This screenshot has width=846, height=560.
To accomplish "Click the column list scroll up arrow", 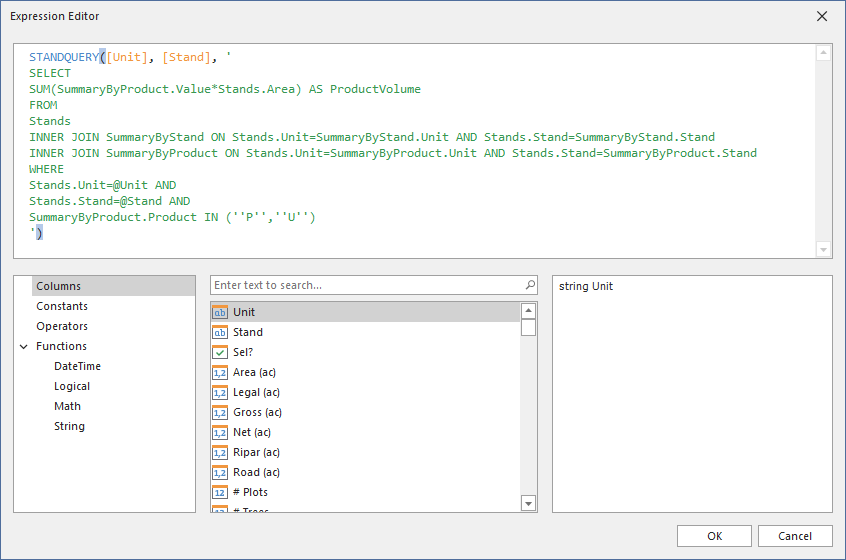I will point(528,311).
